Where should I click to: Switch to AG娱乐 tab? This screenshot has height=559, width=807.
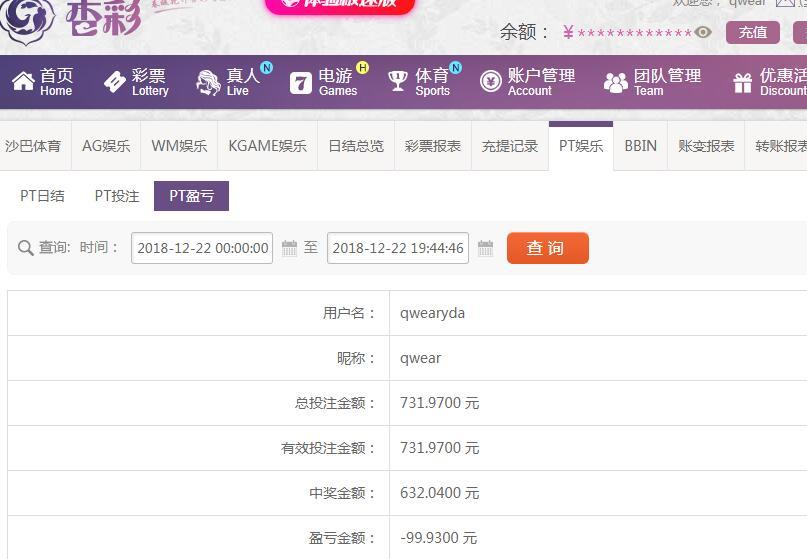(x=106, y=146)
